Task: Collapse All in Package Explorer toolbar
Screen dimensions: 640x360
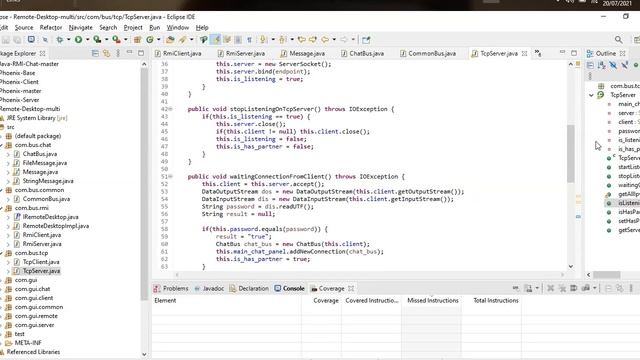Action: click(x=95, y=53)
